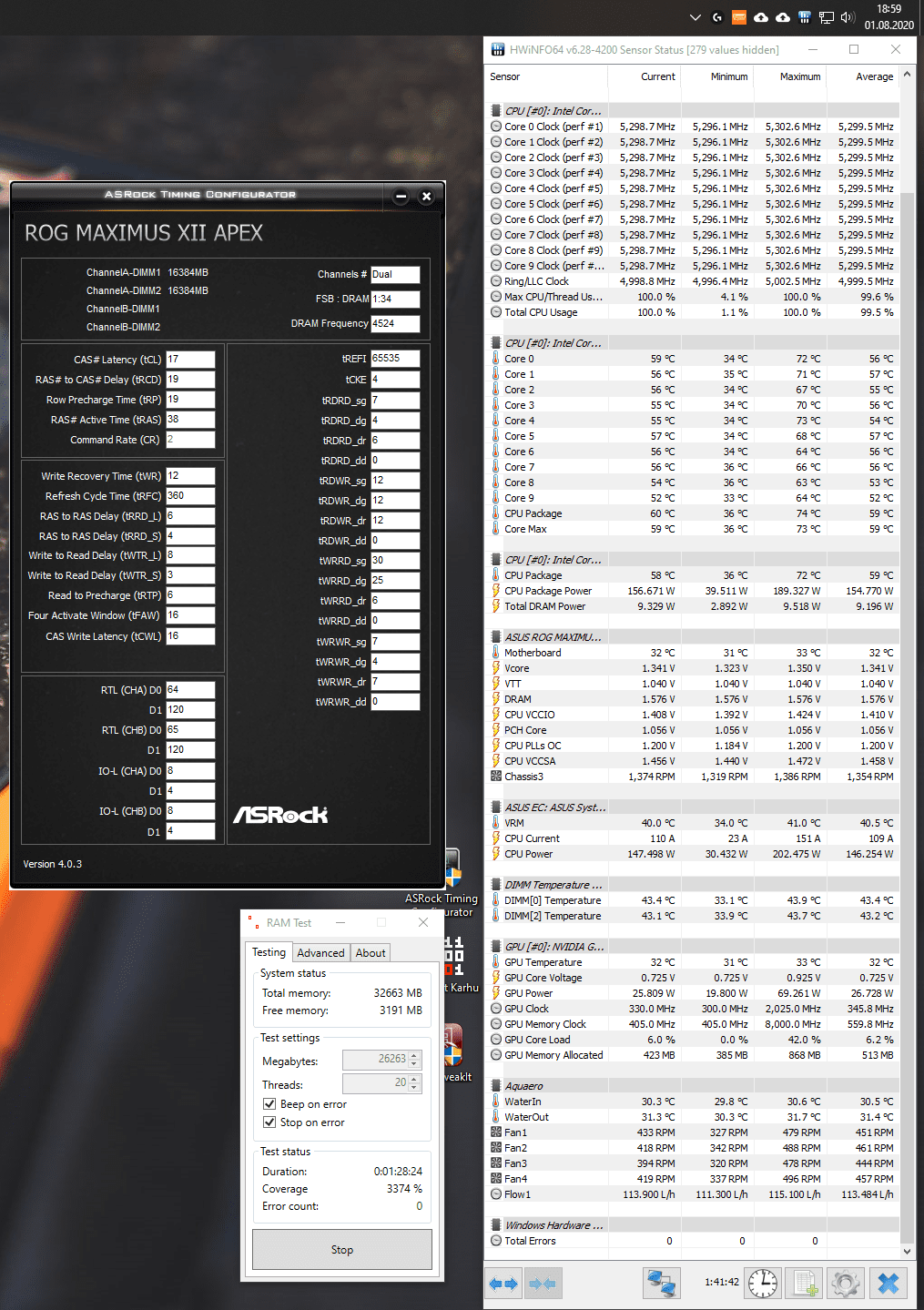Click the Average column header
The image size is (924, 1310).
(x=863, y=76)
